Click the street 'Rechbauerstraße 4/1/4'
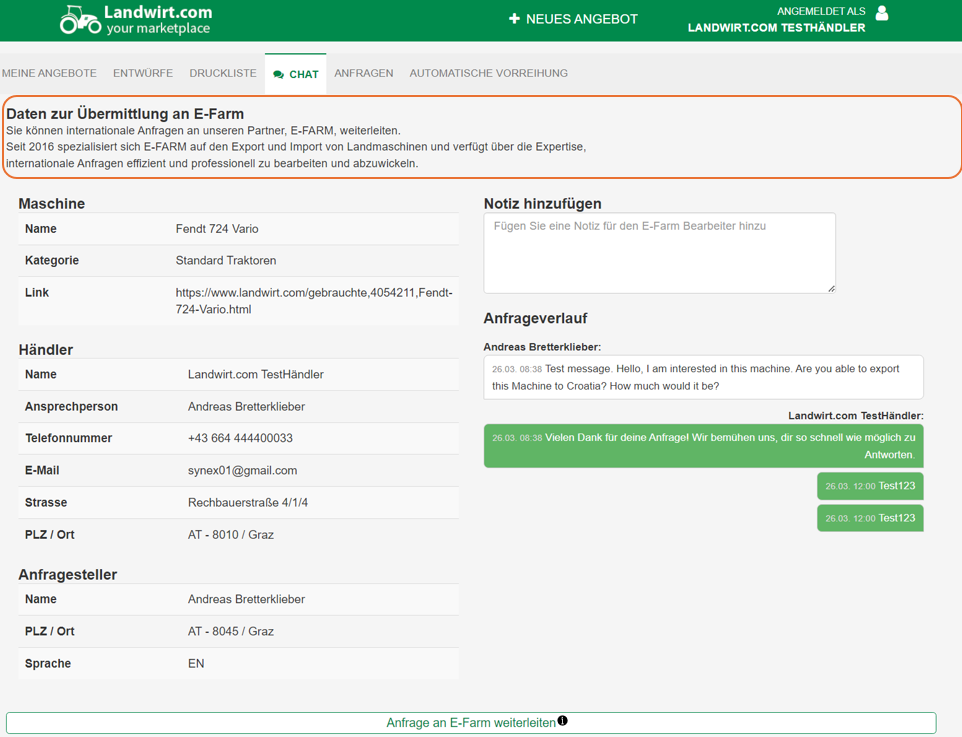This screenshot has height=737, width=962. 248,503
